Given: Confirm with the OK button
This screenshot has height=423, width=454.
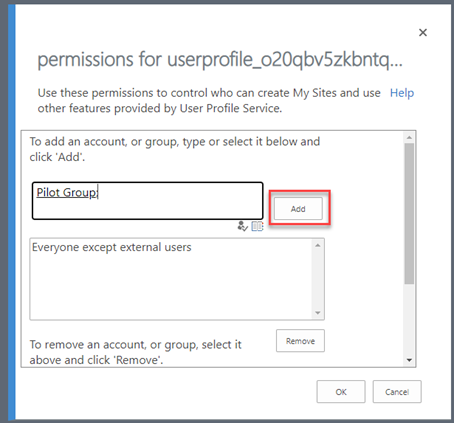Looking at the screenshot, I should pos(341,392).
